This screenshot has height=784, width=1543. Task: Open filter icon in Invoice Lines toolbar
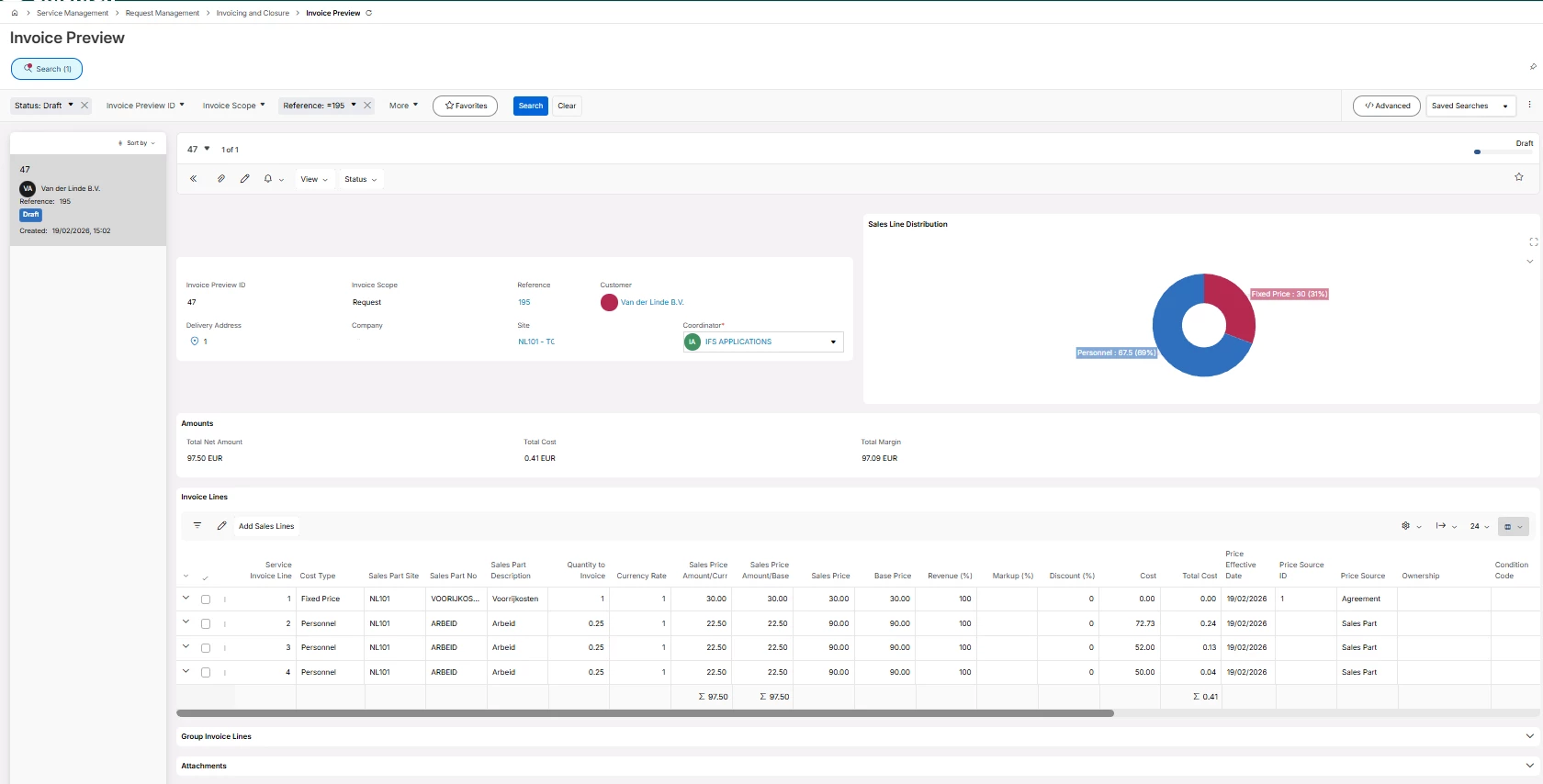tap(197, 526)
